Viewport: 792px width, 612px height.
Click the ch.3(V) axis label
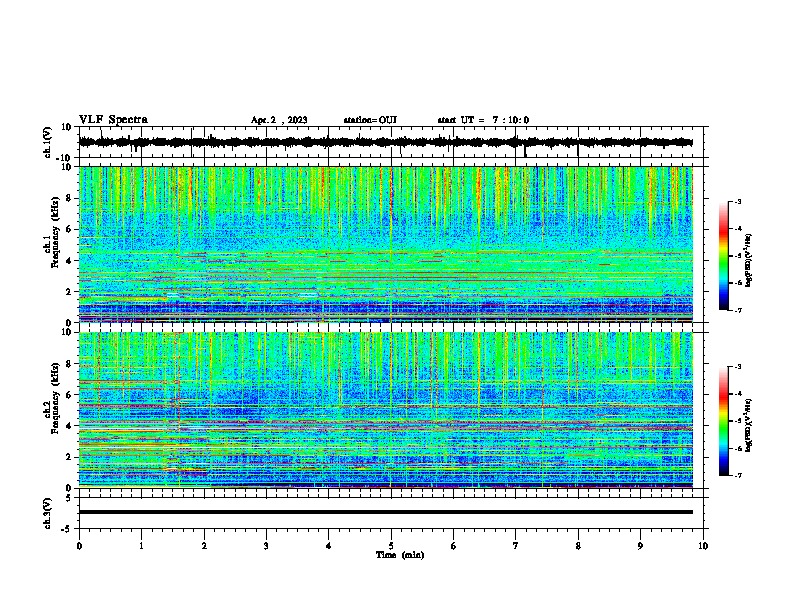pos(48,513)
